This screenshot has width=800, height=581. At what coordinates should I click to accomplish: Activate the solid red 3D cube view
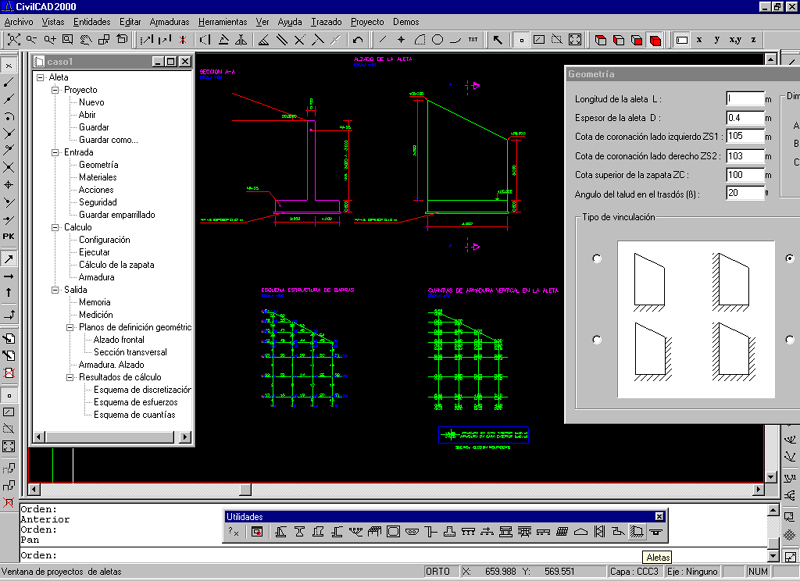point(655,40)
